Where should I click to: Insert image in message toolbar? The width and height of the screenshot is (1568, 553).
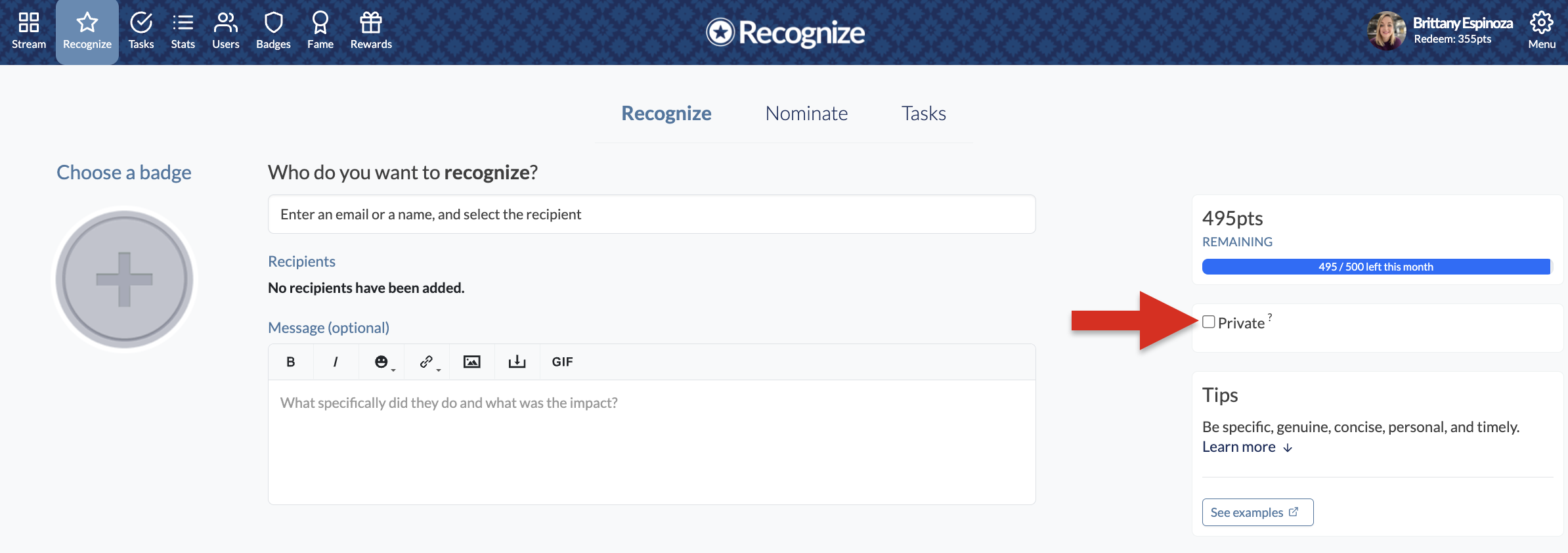pyautogui.click(x=472, y=362)
